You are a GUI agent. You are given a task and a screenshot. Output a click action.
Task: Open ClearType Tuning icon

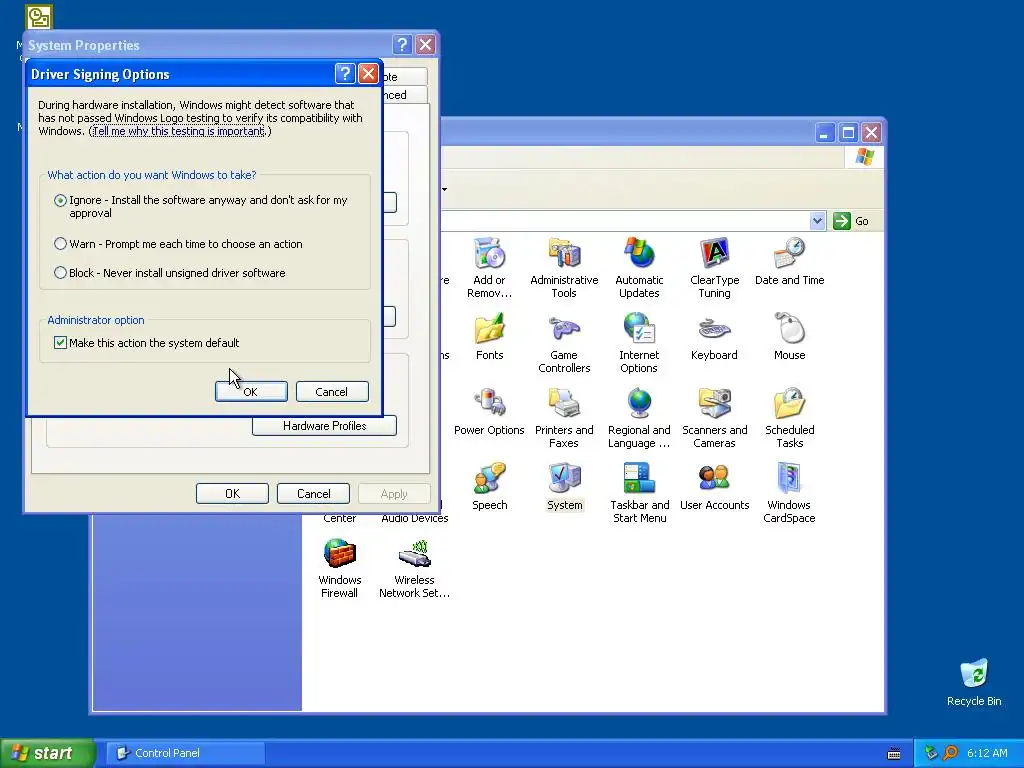(714, 253)
